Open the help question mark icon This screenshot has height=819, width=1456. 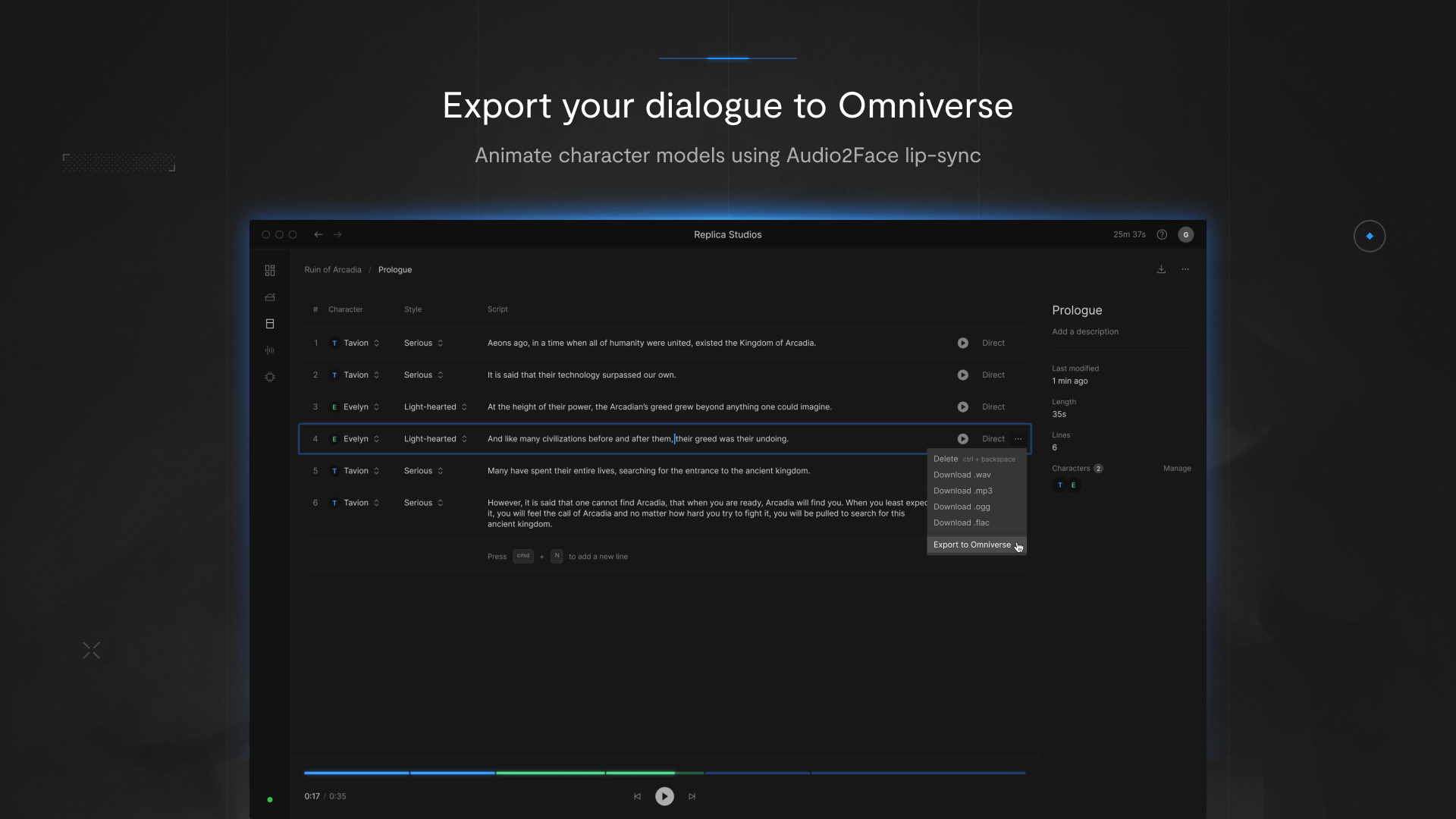click(1162, 235)
